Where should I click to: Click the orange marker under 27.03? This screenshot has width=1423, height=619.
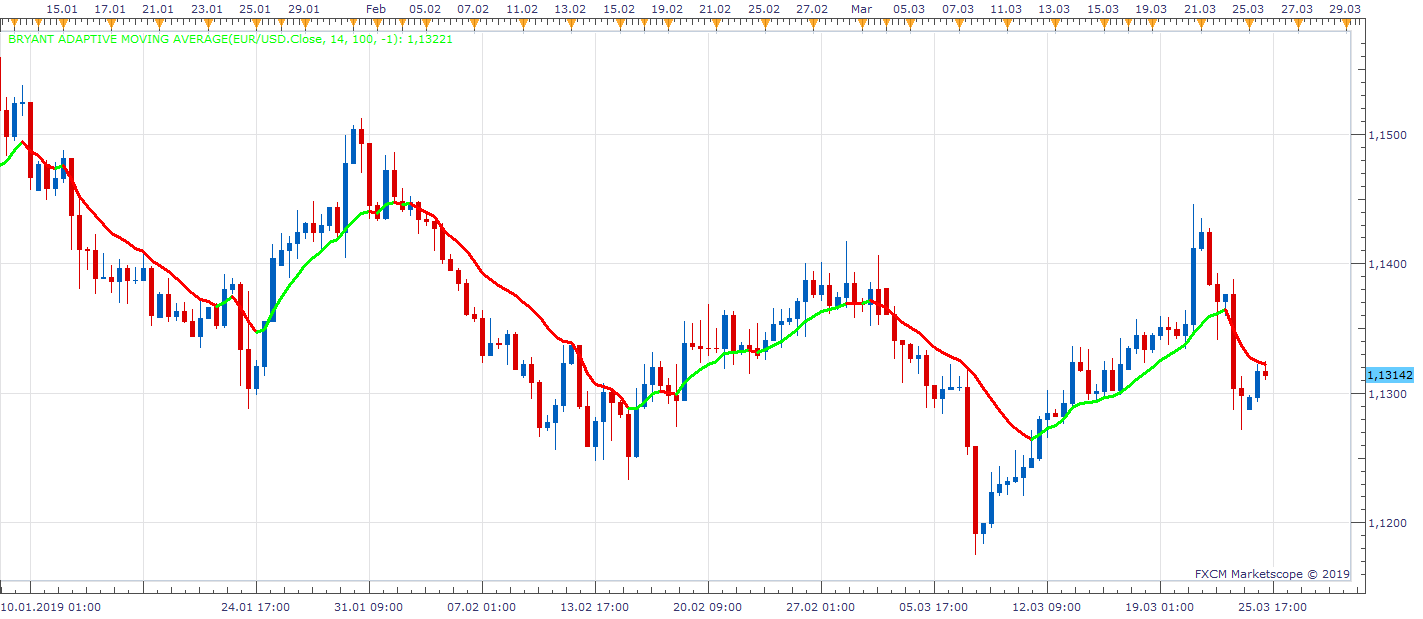1297,23
